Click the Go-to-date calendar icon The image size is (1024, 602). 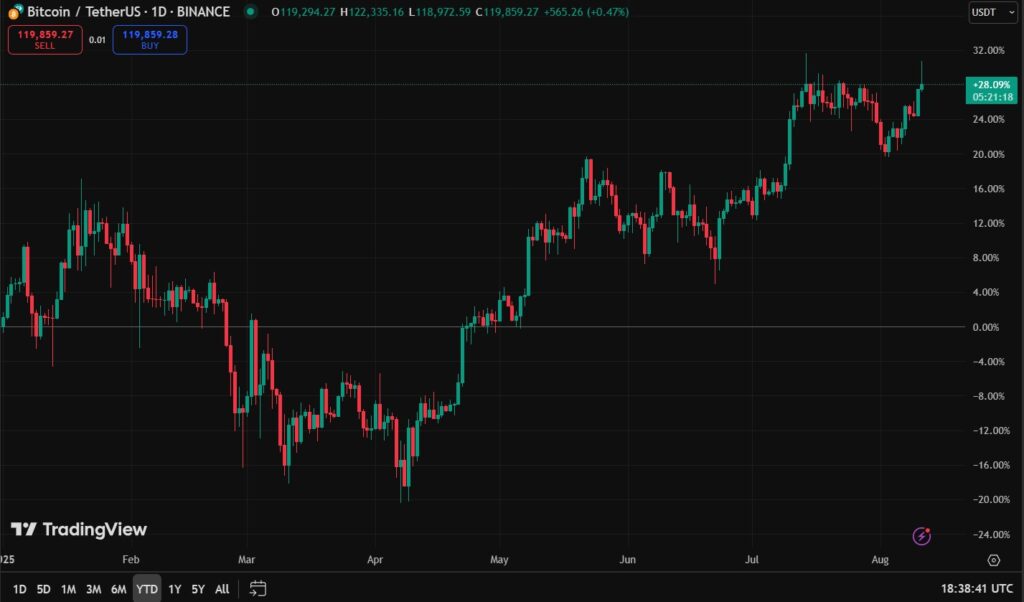click(x=258, y=589)
